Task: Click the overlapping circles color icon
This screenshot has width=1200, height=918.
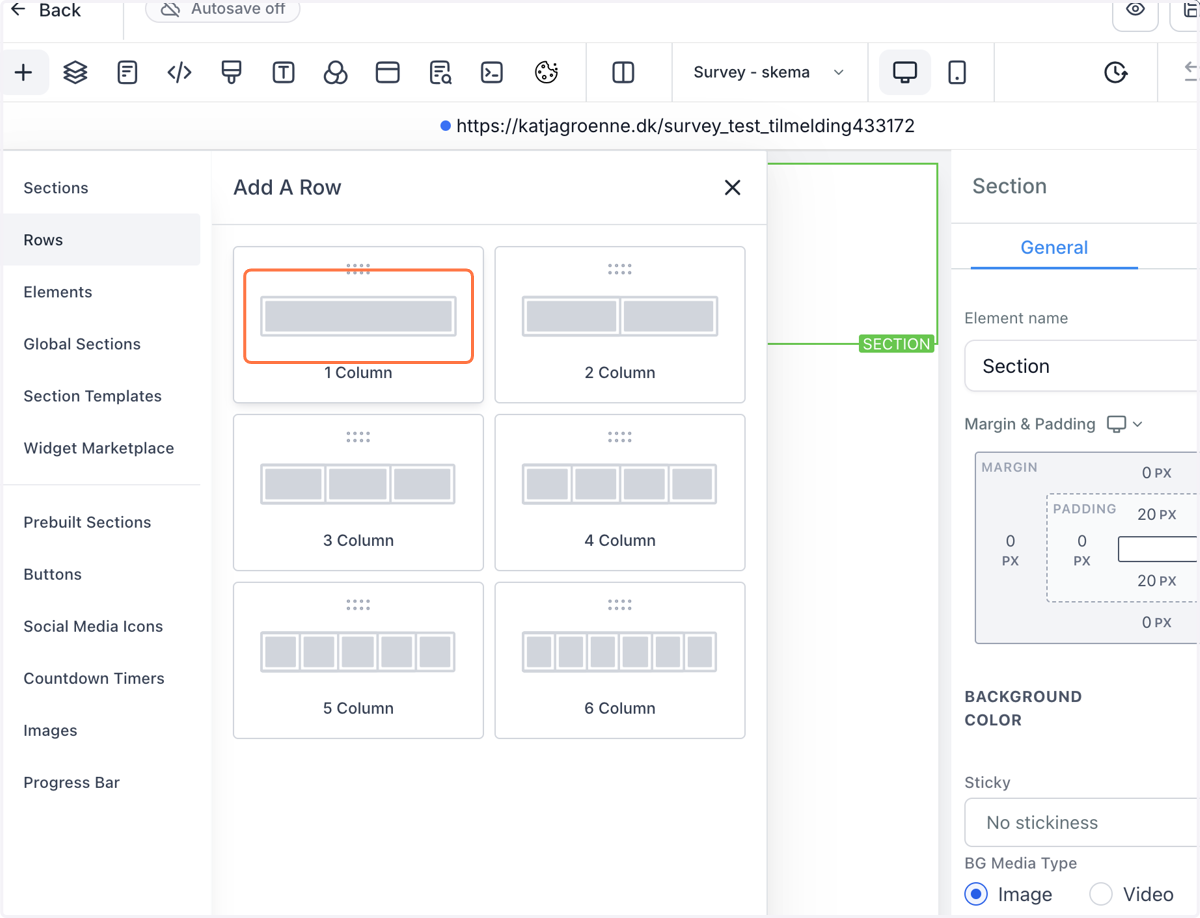Action: click(x=335, y=72)
